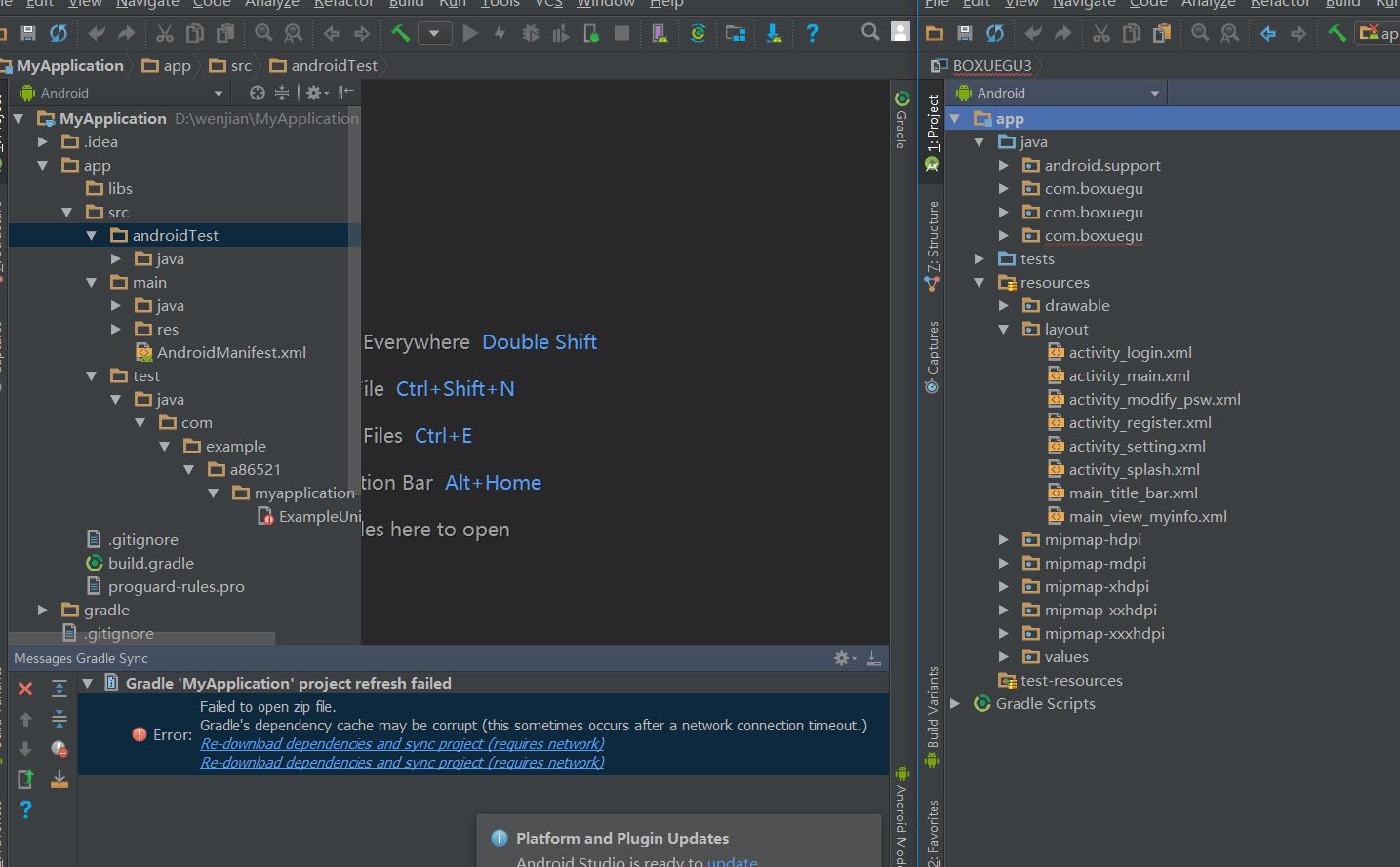The height and width of the screenshot is (867, 1400).
Task: Expand the drawable folder in BOXUEGU3
Action: point(1003,305)
